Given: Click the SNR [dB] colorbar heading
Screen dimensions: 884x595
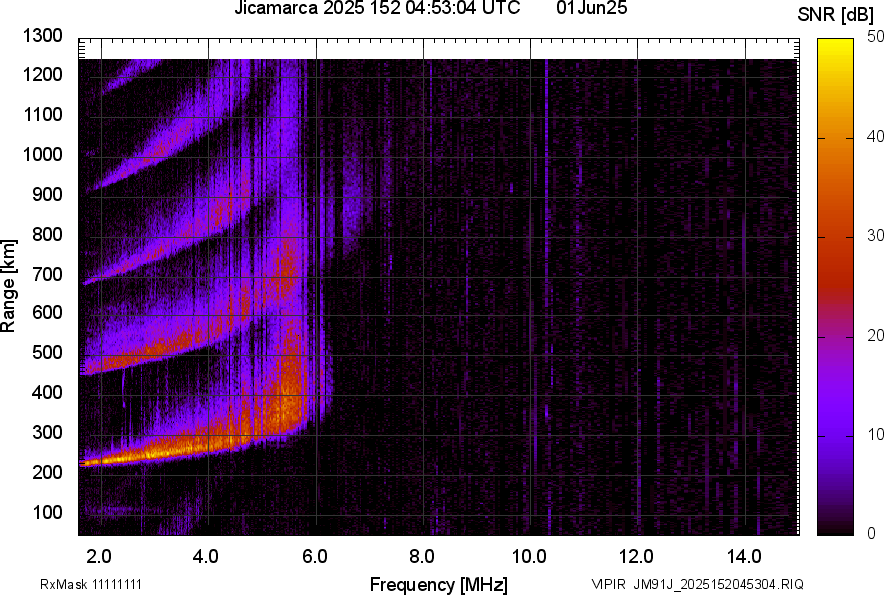Looking at the screenshot, I should click(x=836, y=15).
